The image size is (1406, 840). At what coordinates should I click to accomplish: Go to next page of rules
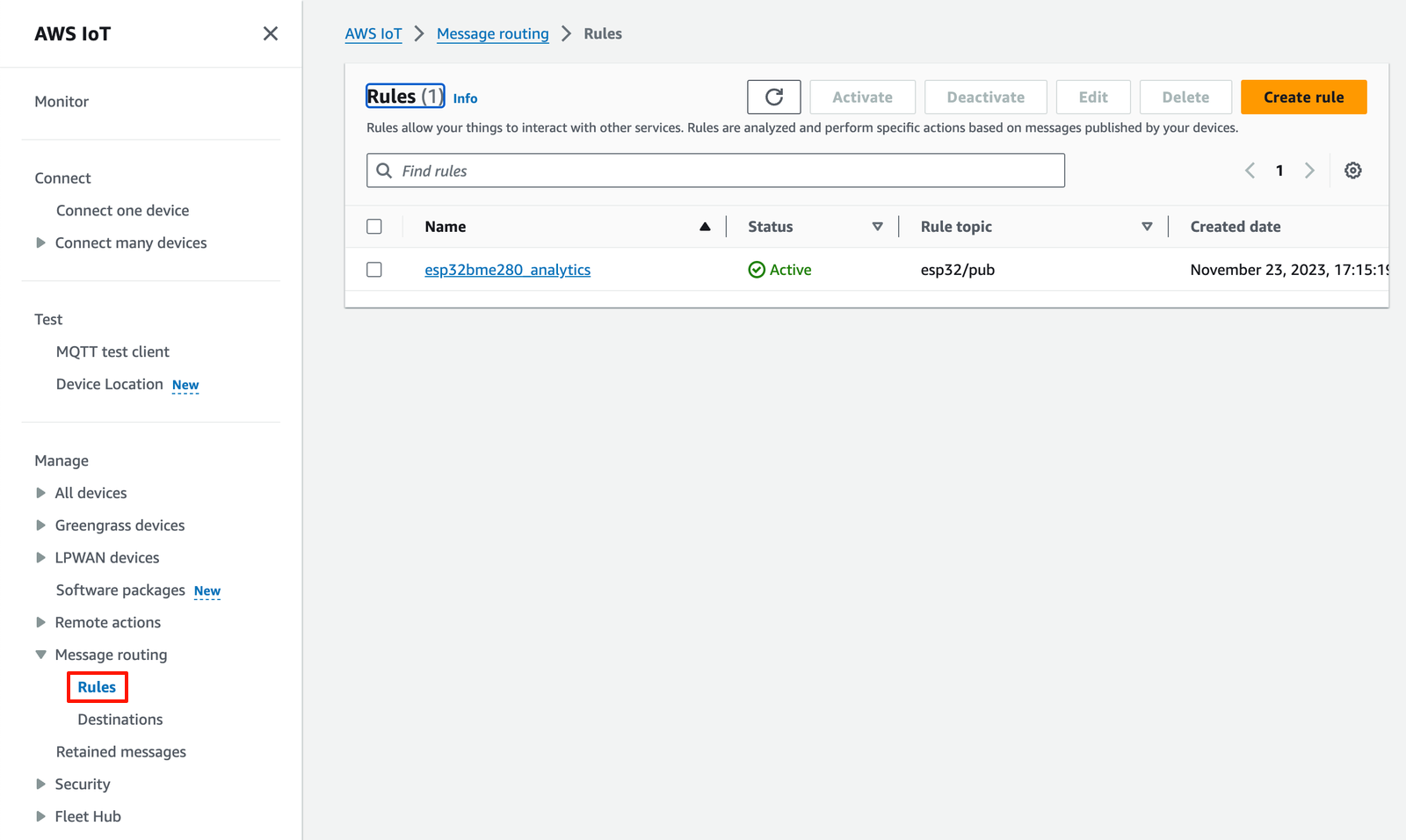(x=1309, y=170)
